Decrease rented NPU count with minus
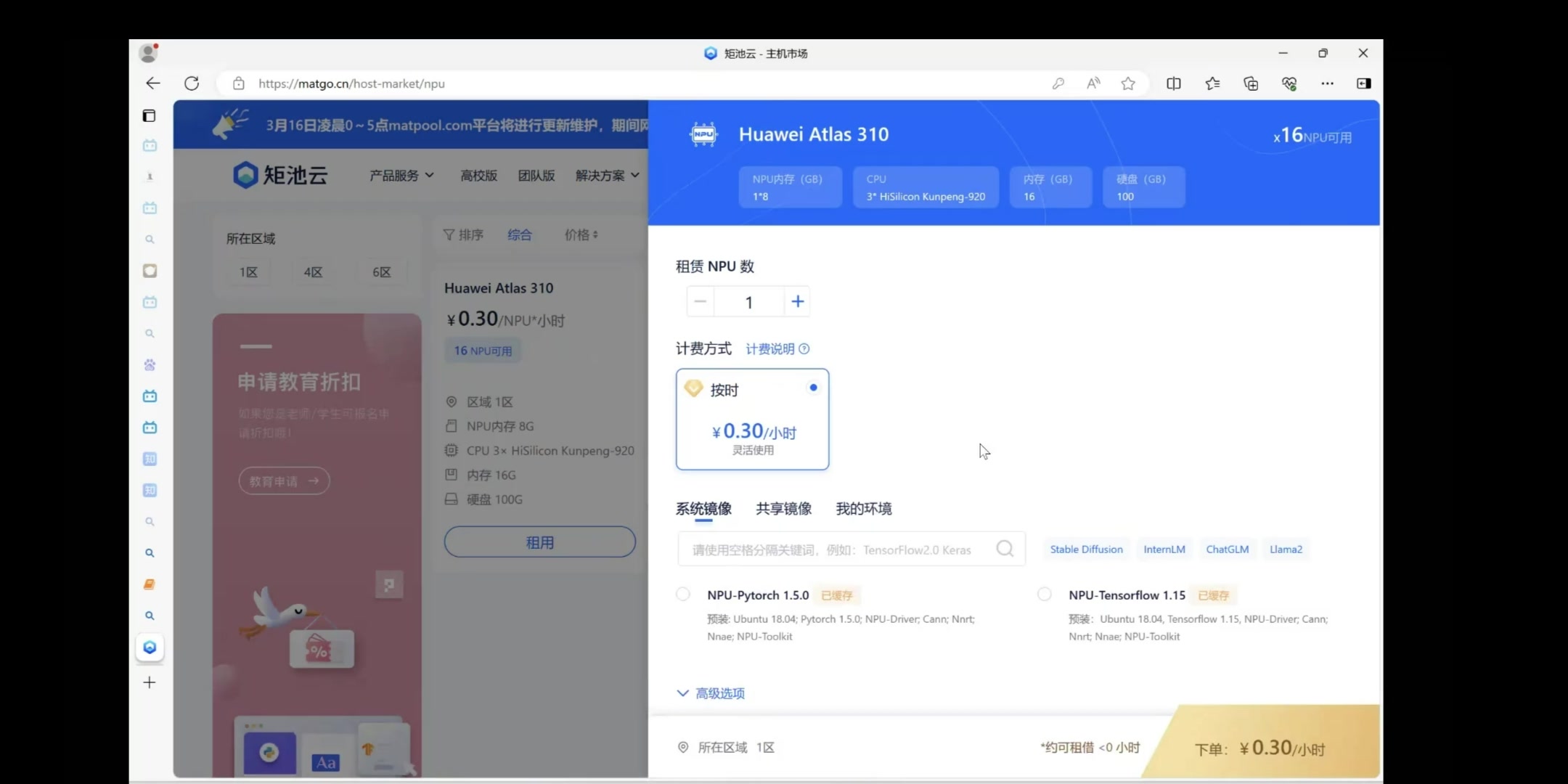This screenshot has height=784, width=1568. pyautogui.click(x=700, y=301)
